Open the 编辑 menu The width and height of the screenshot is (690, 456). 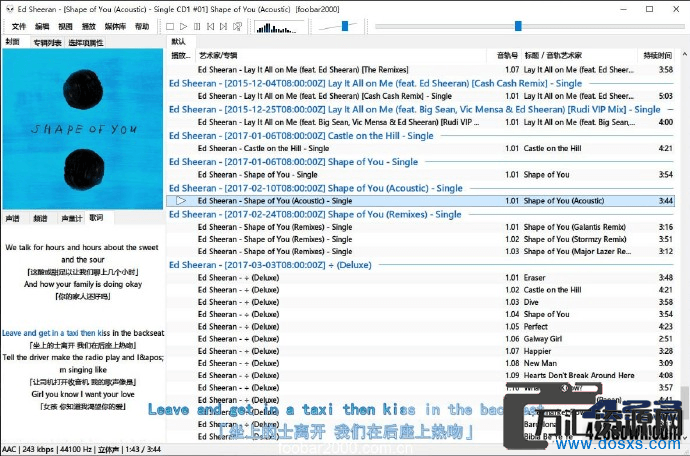(x=42, y=26)
